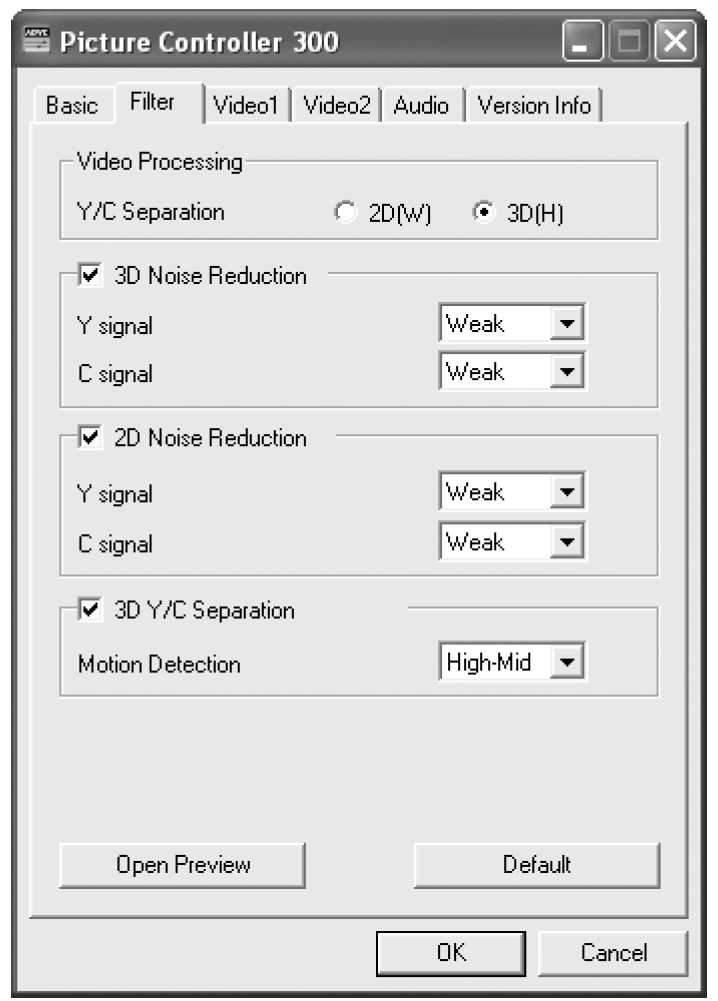Screen dimensions: 718x1001
Task: Go to the Video2 tab
Action: pos(336,105)
